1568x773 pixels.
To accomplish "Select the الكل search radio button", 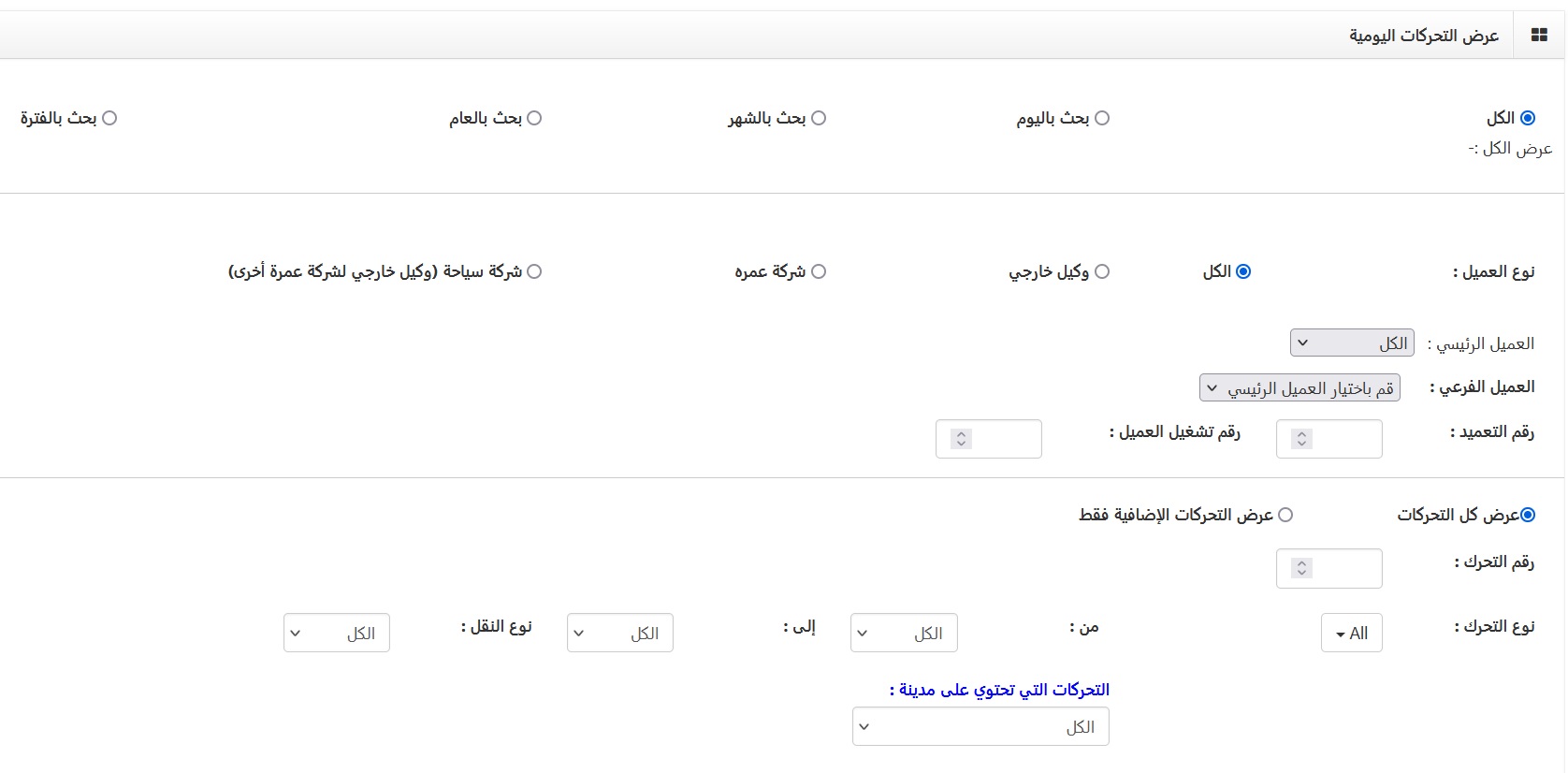I will coord(1528,118).
